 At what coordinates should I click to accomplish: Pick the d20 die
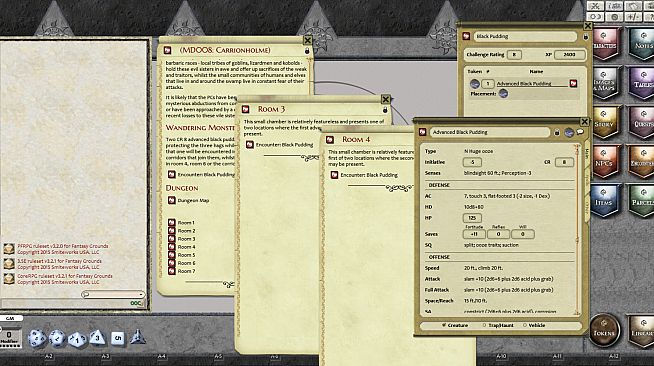tap(37, 338)
